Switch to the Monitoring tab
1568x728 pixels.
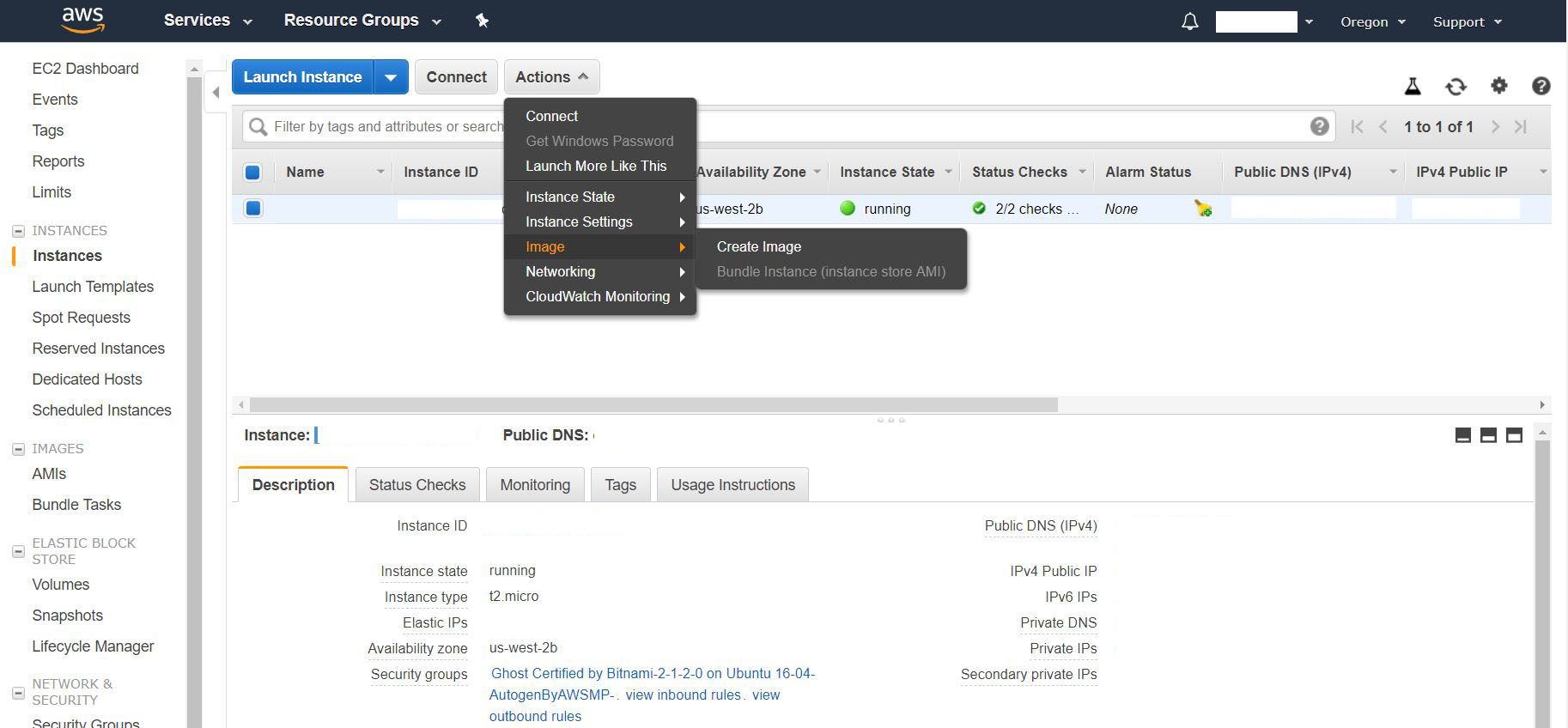pyautogui.click(x=535, y=484)
